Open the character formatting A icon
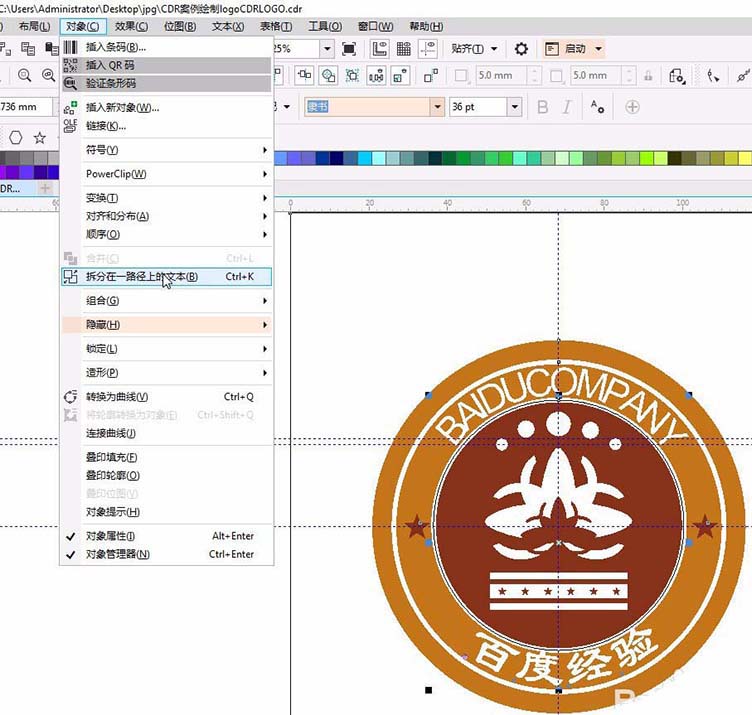The height and width of the screenshot is (715, 752). (x=597, y=106)
